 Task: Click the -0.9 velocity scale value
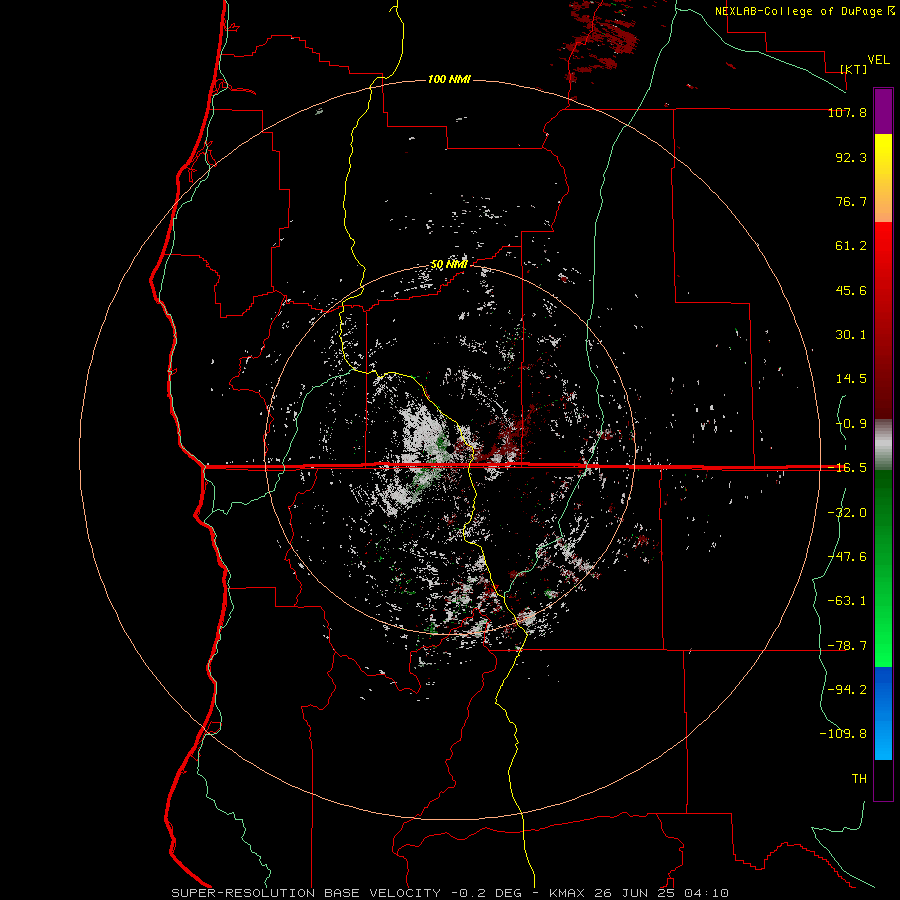851,424
